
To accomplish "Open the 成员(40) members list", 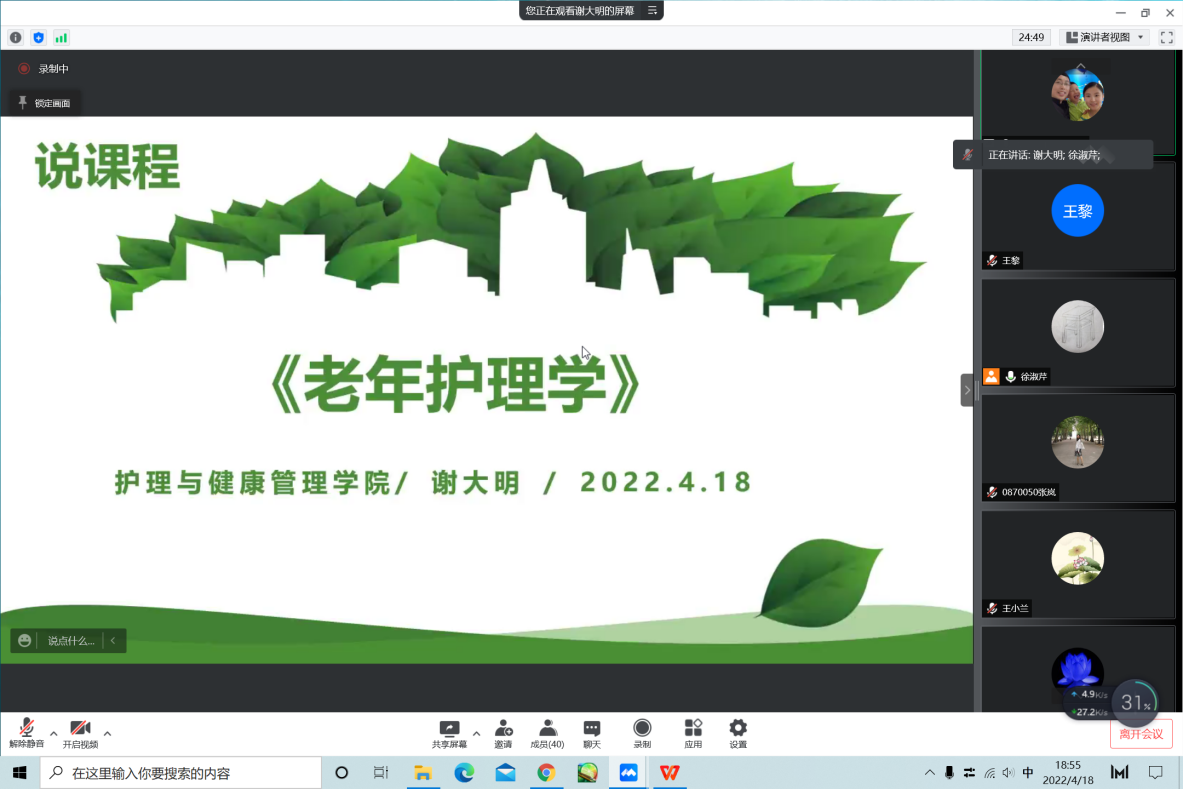I will tap(547, 733).
